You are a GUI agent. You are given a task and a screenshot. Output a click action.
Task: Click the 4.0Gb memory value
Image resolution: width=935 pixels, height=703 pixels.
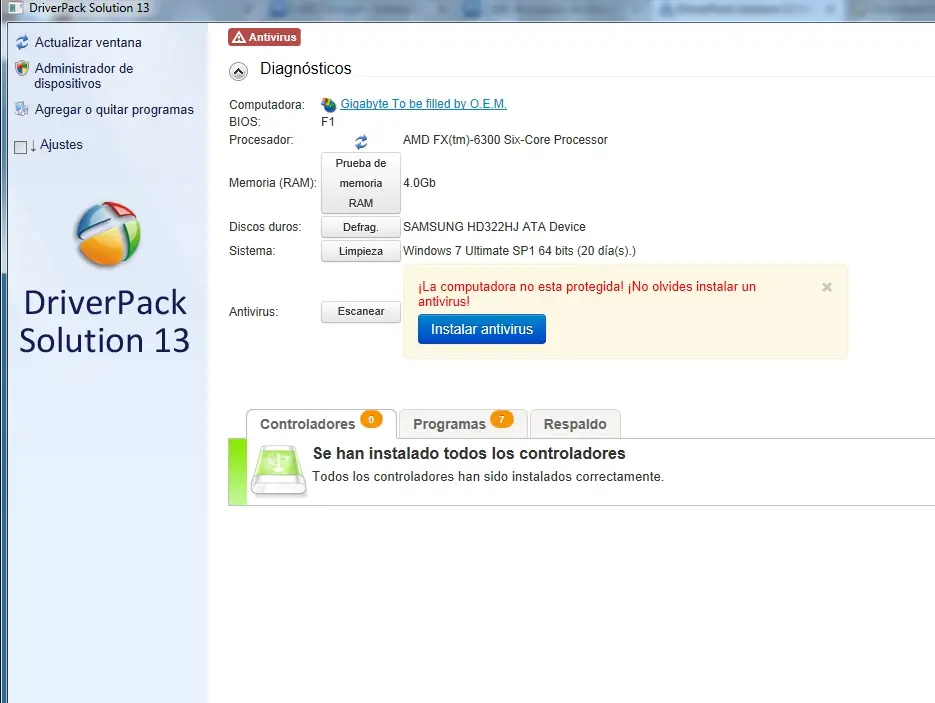pos(419,182)
